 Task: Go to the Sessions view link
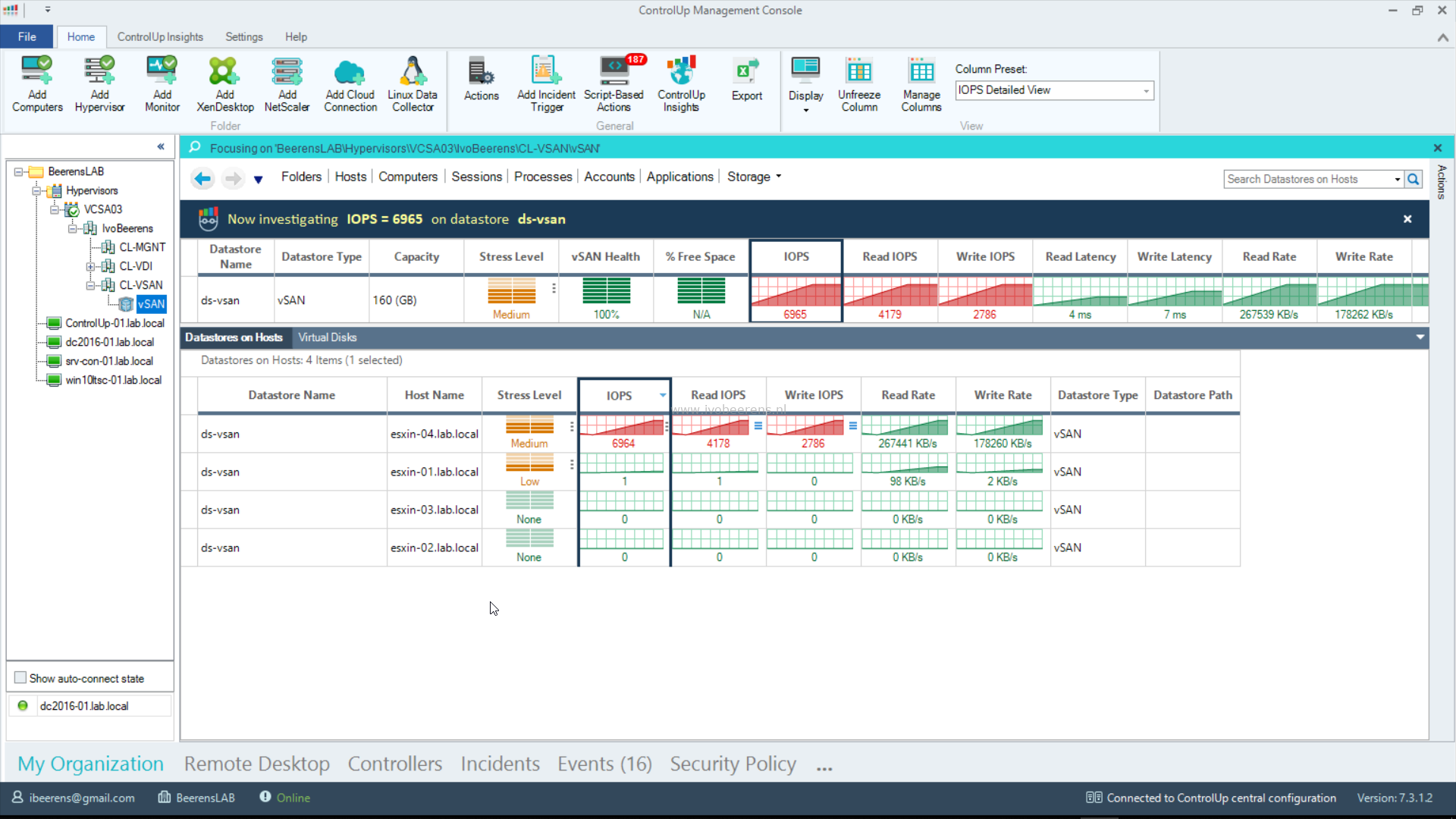click(x=476, y=177)
